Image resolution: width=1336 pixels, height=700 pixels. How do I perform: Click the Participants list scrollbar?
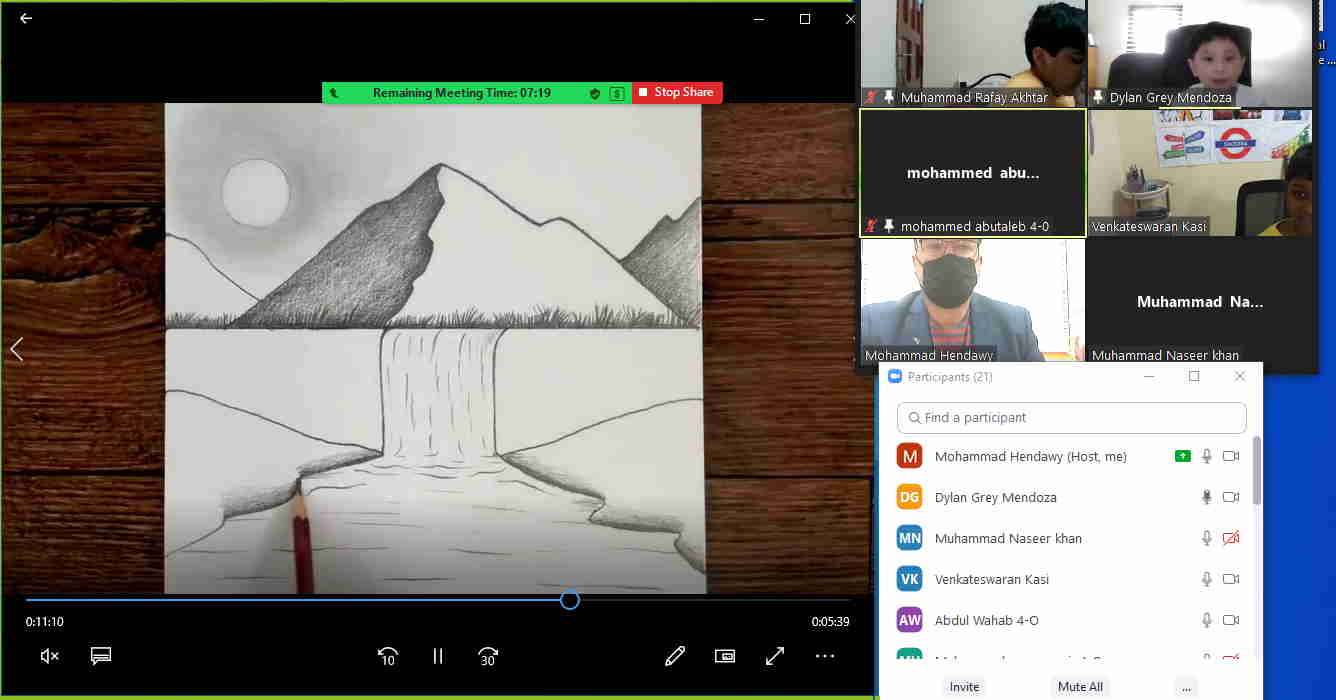[x=1257, y=470]
